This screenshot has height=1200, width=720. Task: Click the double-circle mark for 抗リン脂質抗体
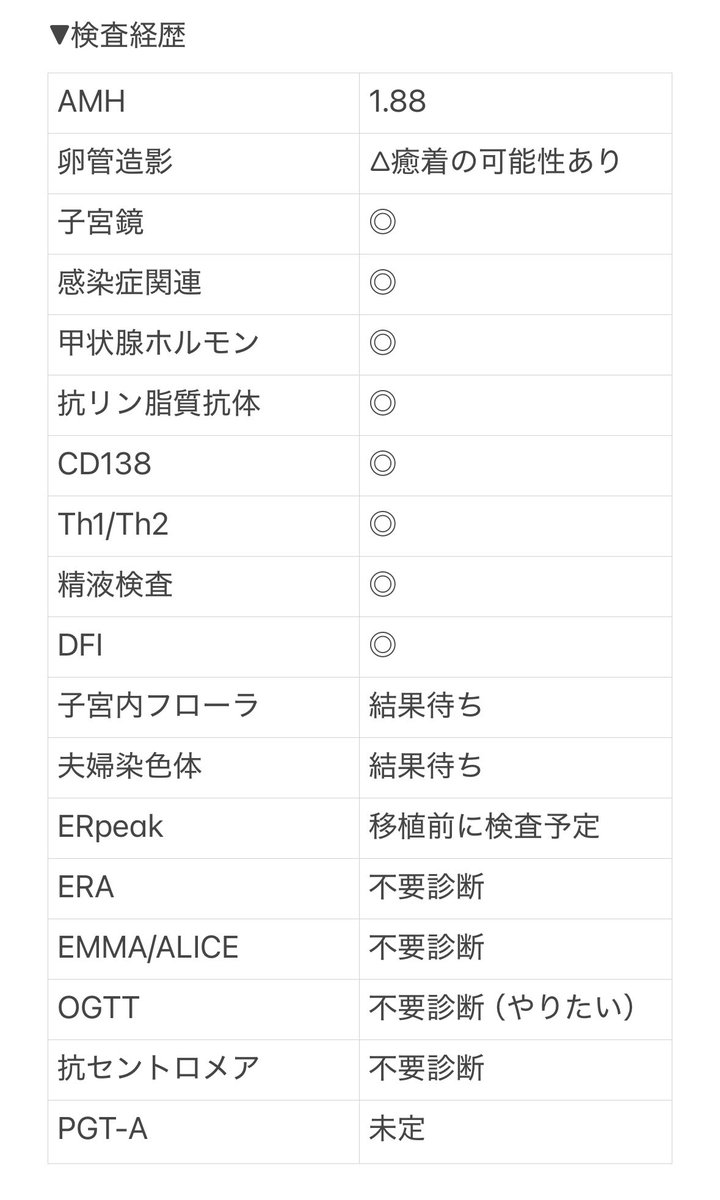click(x=383, y=403)
